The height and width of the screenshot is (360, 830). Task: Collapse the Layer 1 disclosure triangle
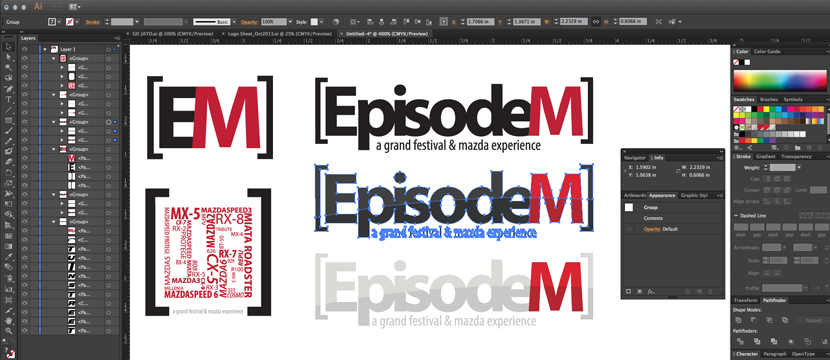coord(45,49)
